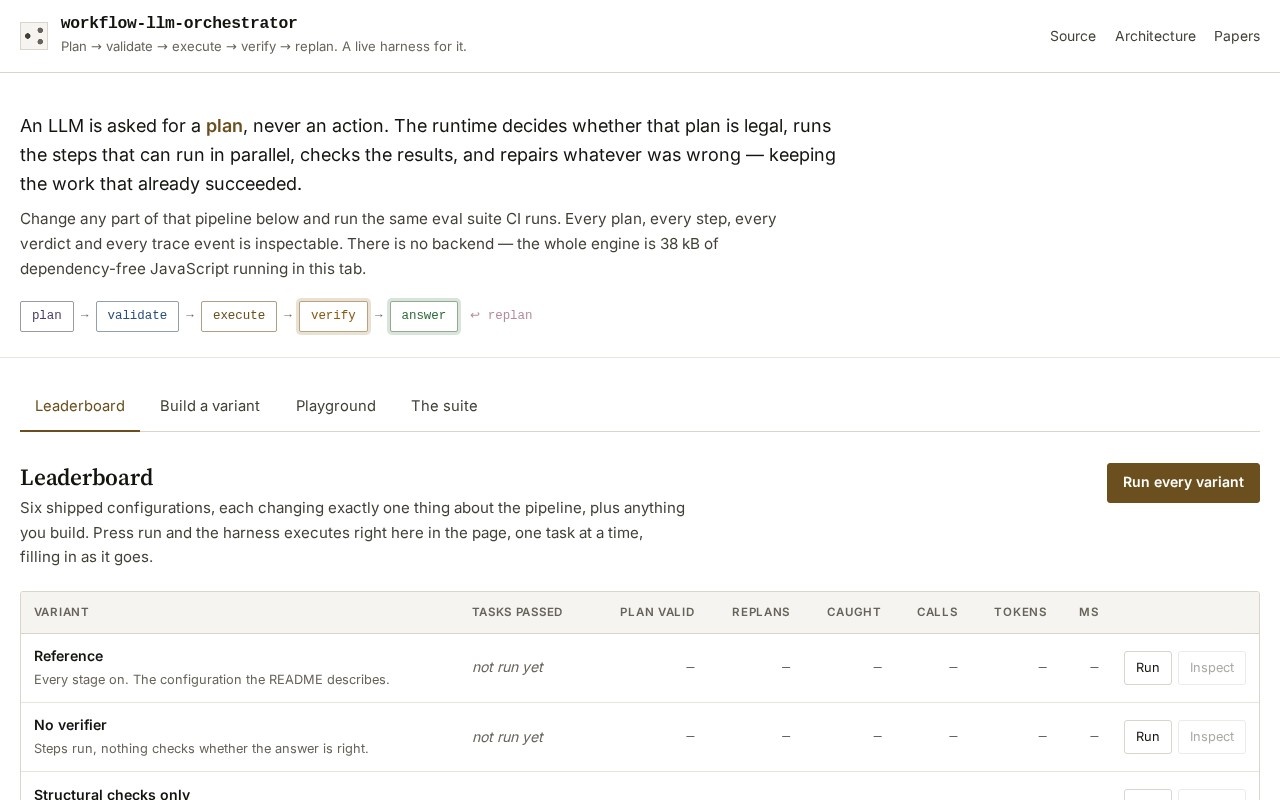Click the CAUGHT column header
This screenshot has width=1280, height=800.
click(854, 612)
